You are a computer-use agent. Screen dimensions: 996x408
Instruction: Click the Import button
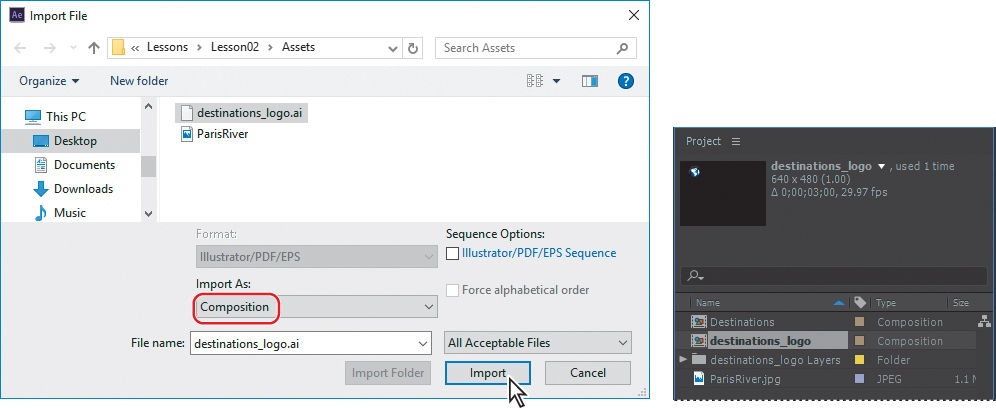(x=488, y=373)
